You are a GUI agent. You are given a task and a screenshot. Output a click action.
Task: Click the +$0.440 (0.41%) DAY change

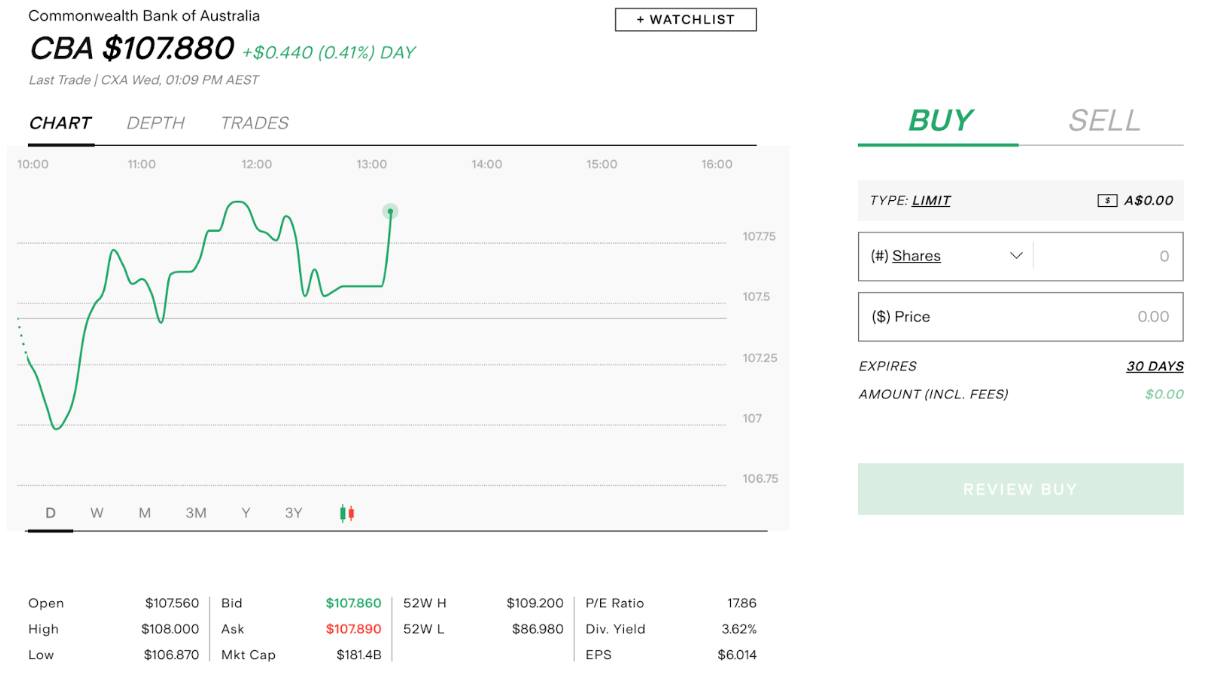(328, 52)
